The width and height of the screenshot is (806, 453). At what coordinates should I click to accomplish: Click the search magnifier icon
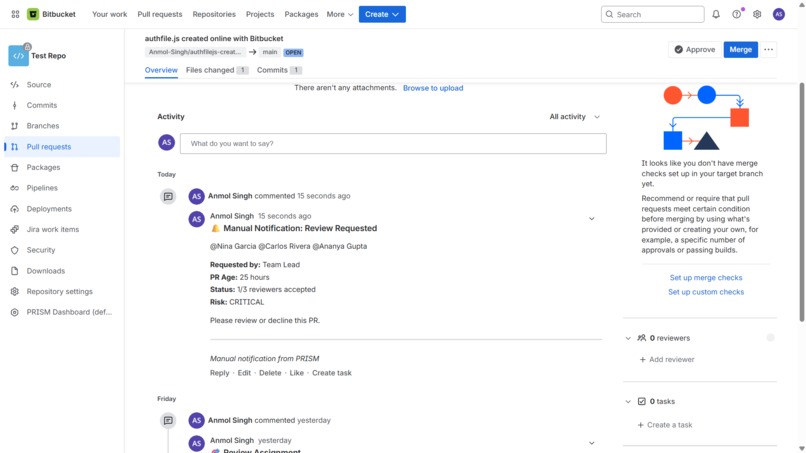coord(609,14)
